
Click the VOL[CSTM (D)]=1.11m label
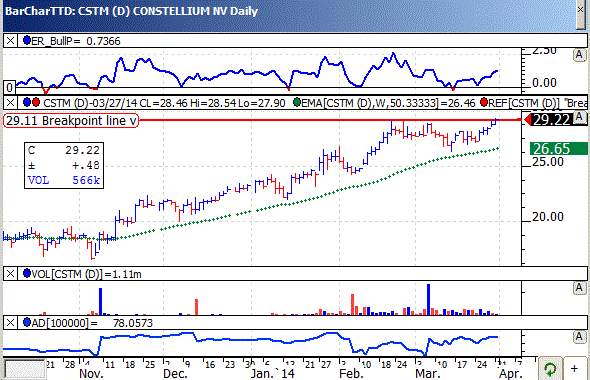pyautogui.click(x=86, y=274)
